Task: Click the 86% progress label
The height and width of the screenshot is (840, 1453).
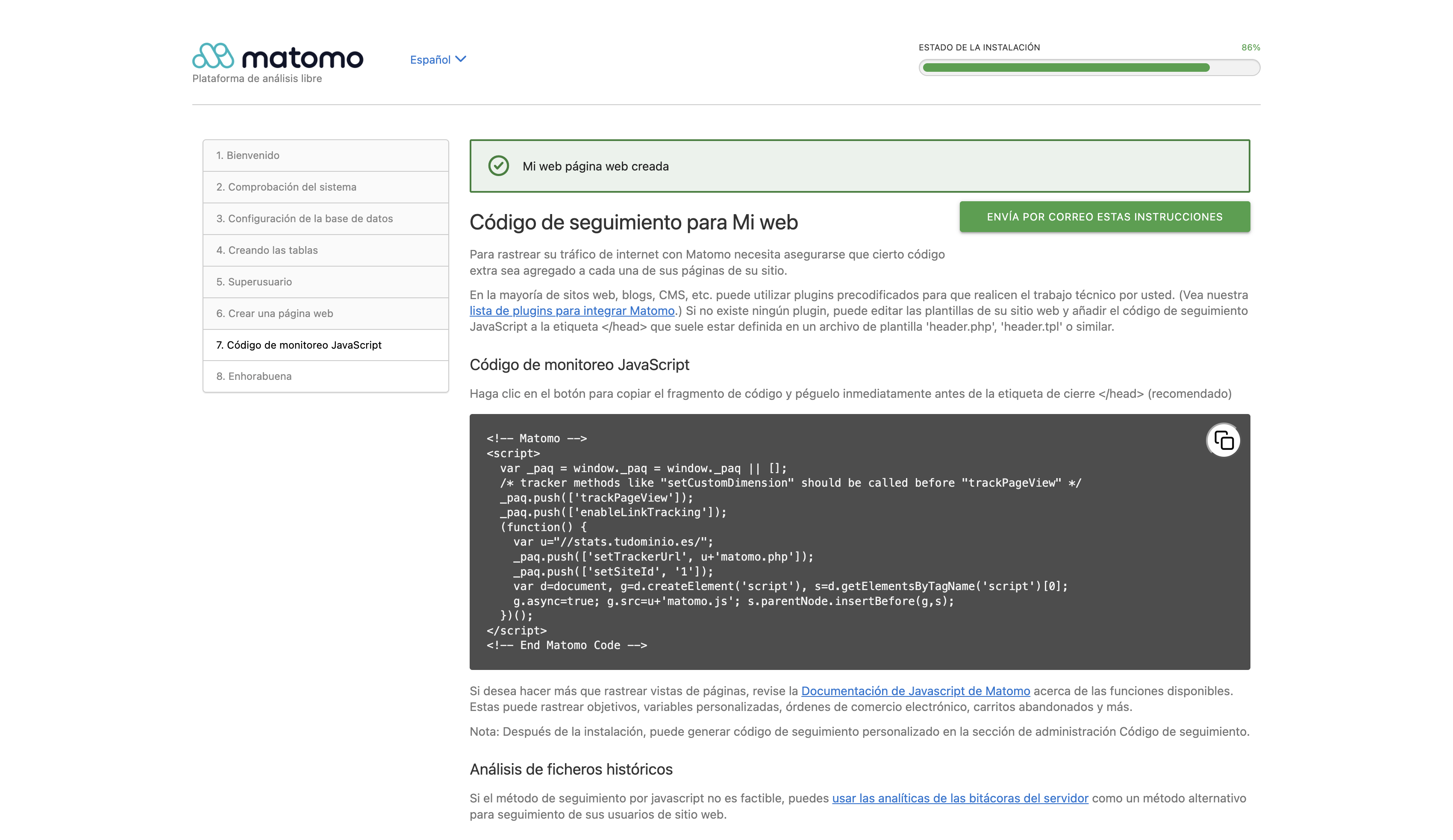Action: point(1250,47)
